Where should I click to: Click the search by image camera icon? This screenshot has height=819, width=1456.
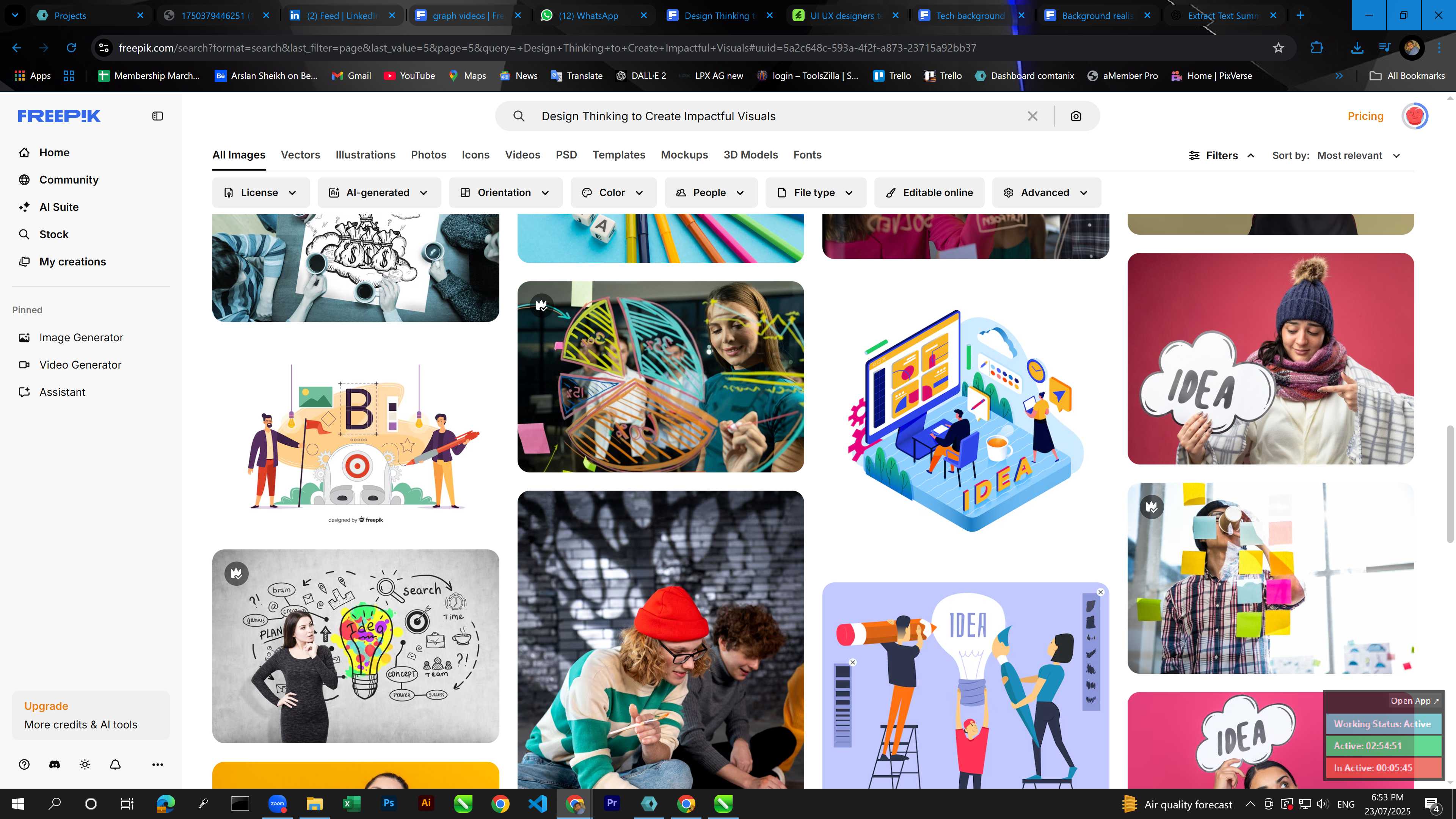(1076, 116)
